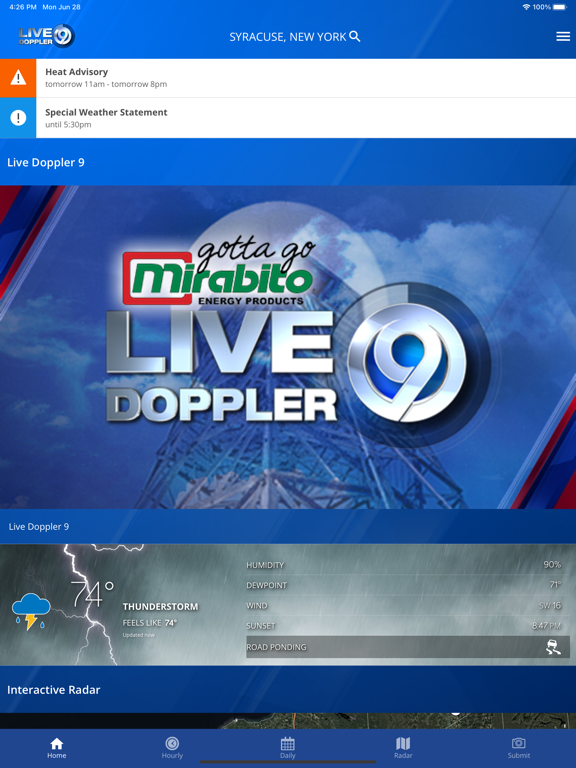Switch to the Home tab
The image size is (576, 768).
click(57, 748)
